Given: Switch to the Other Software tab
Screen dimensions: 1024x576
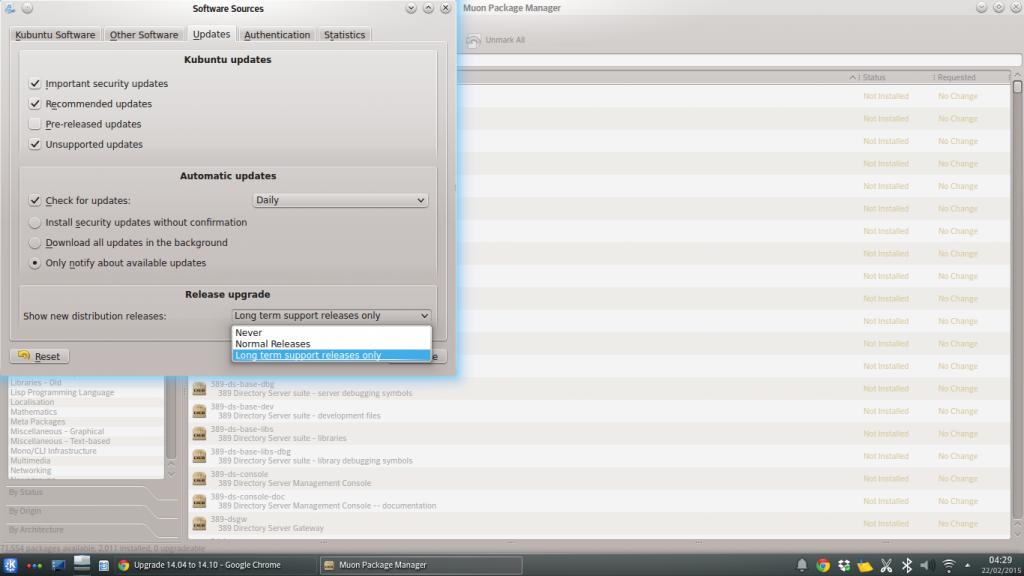Looking at the screenshot, I should (x=144, y=35).
